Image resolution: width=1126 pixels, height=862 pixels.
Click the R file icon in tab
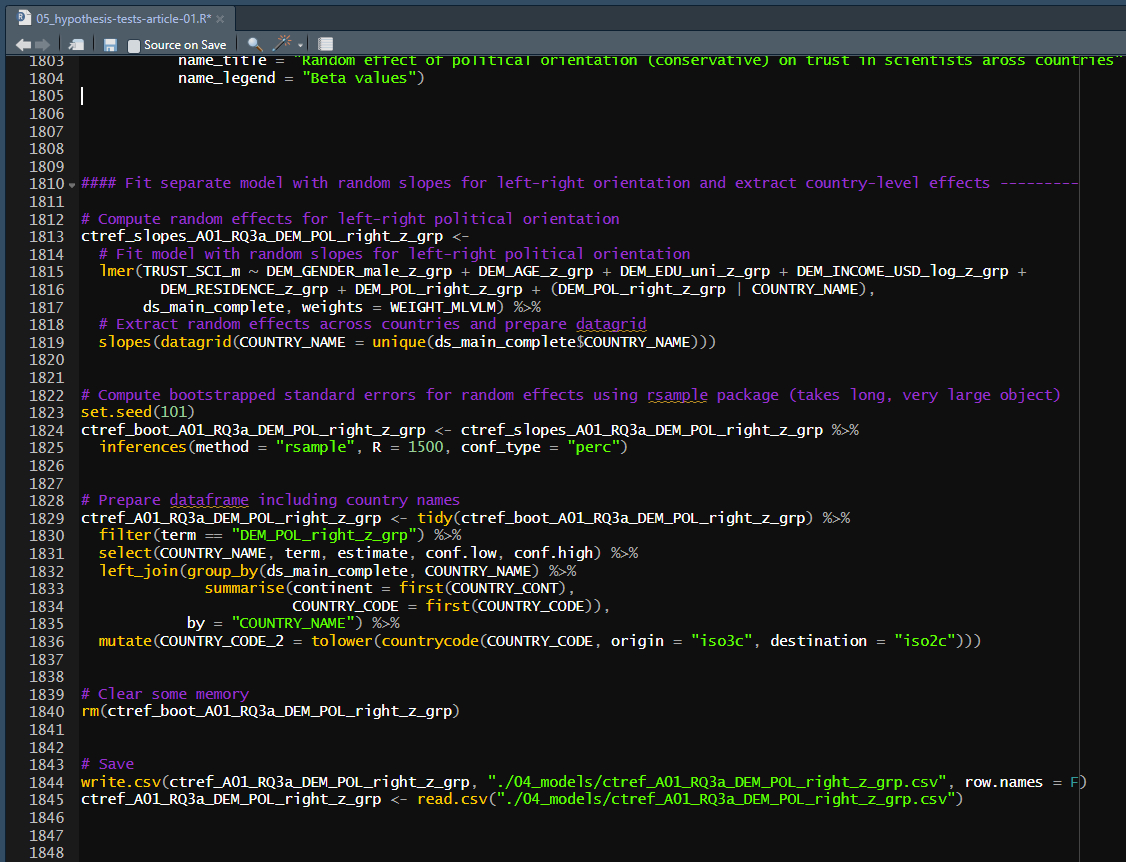tap(24, 18)
